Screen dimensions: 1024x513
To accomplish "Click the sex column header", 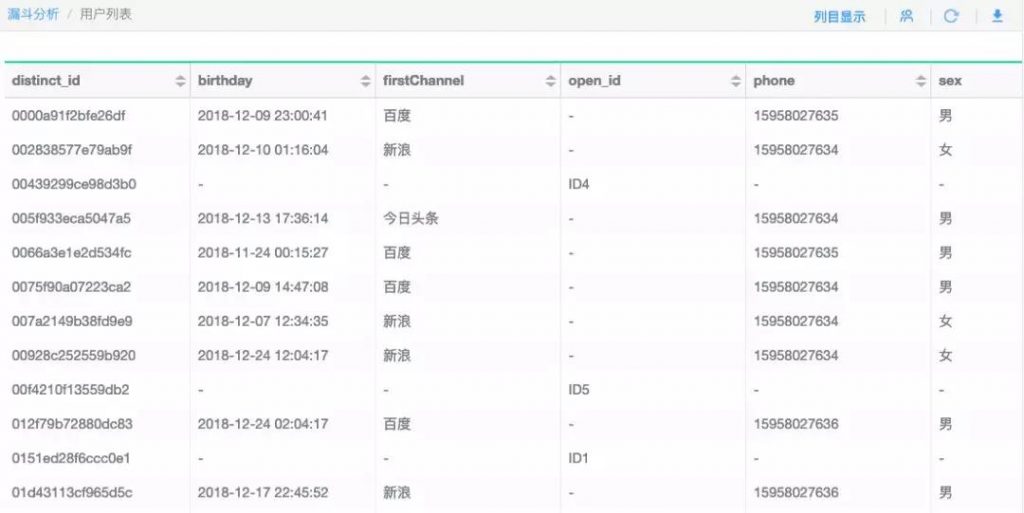I will tap(950, 81).
